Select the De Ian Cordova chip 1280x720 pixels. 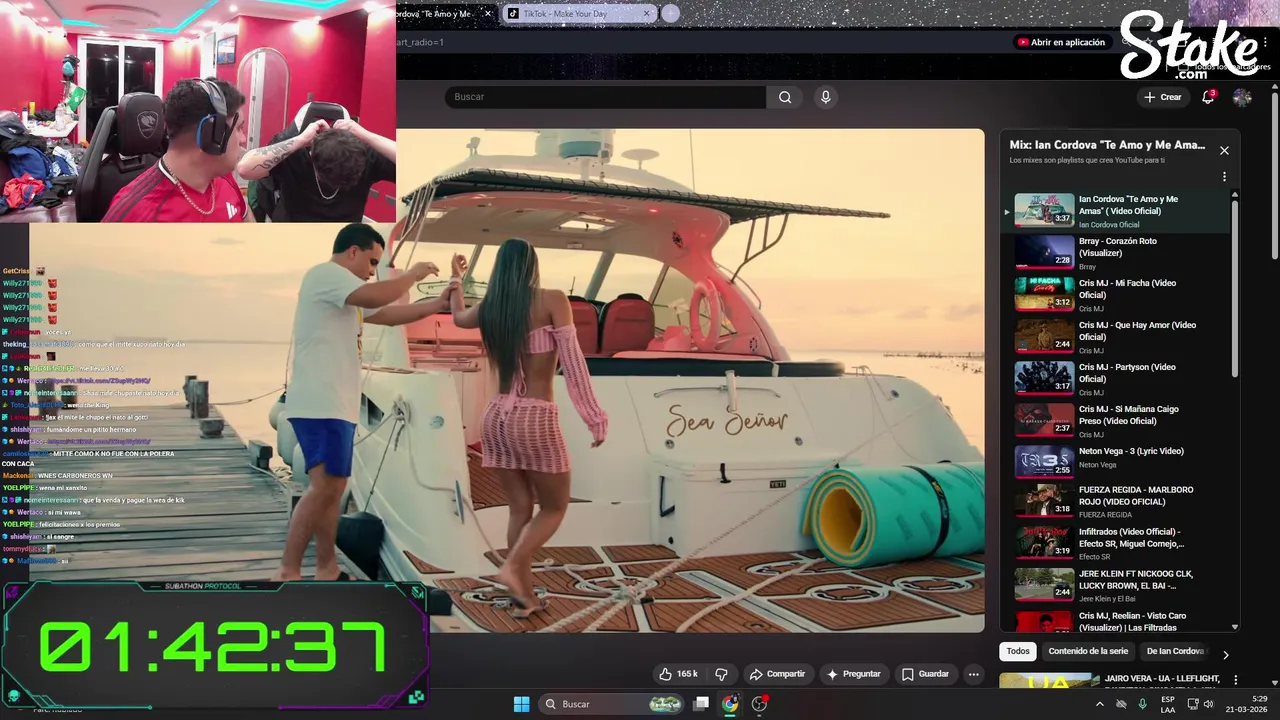click(x=1176, y=651)
